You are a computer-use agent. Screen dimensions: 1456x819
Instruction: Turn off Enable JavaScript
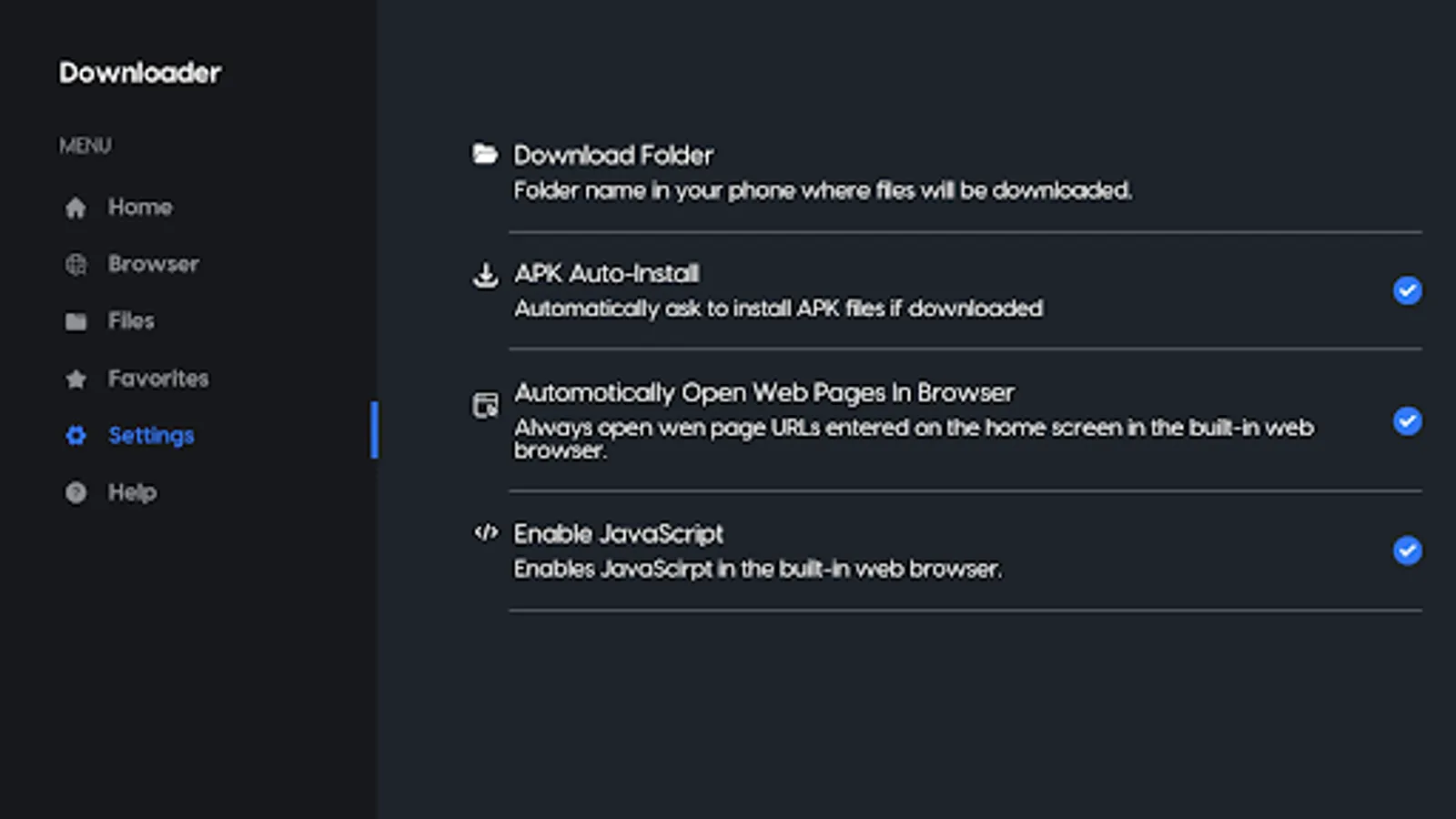tap(1407, 551)
